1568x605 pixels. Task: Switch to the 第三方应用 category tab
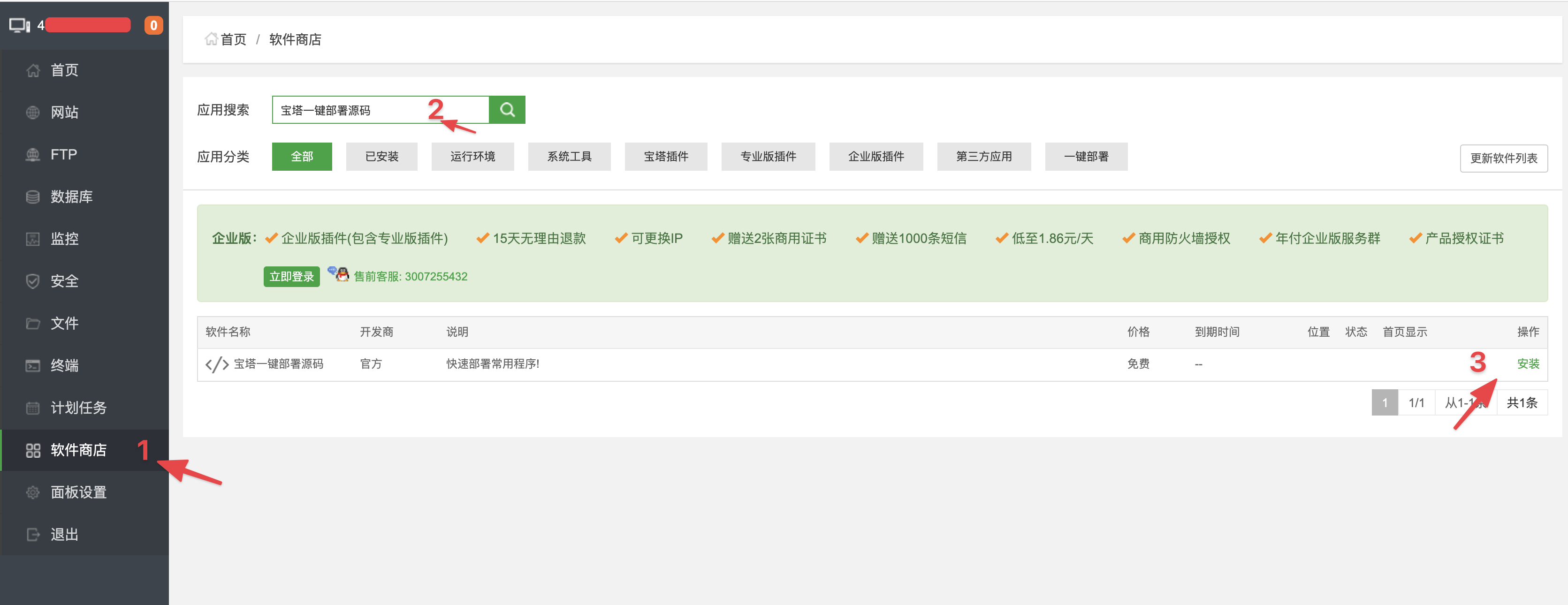tap(984, 157)
